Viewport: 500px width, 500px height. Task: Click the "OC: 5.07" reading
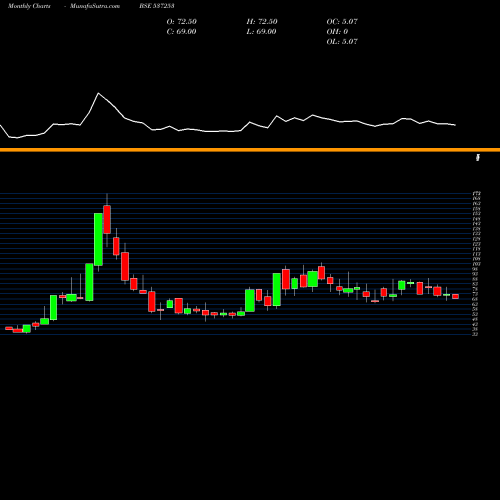click(x=342, y=21)
